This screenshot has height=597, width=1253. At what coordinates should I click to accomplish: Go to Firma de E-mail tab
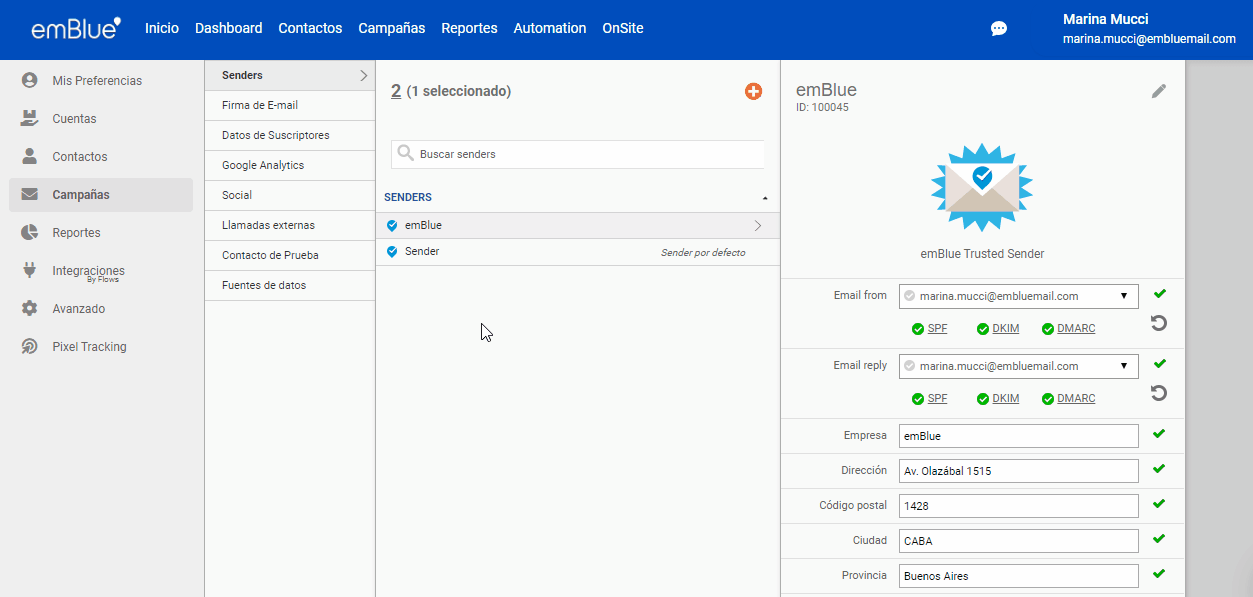[x=260, y=105]
